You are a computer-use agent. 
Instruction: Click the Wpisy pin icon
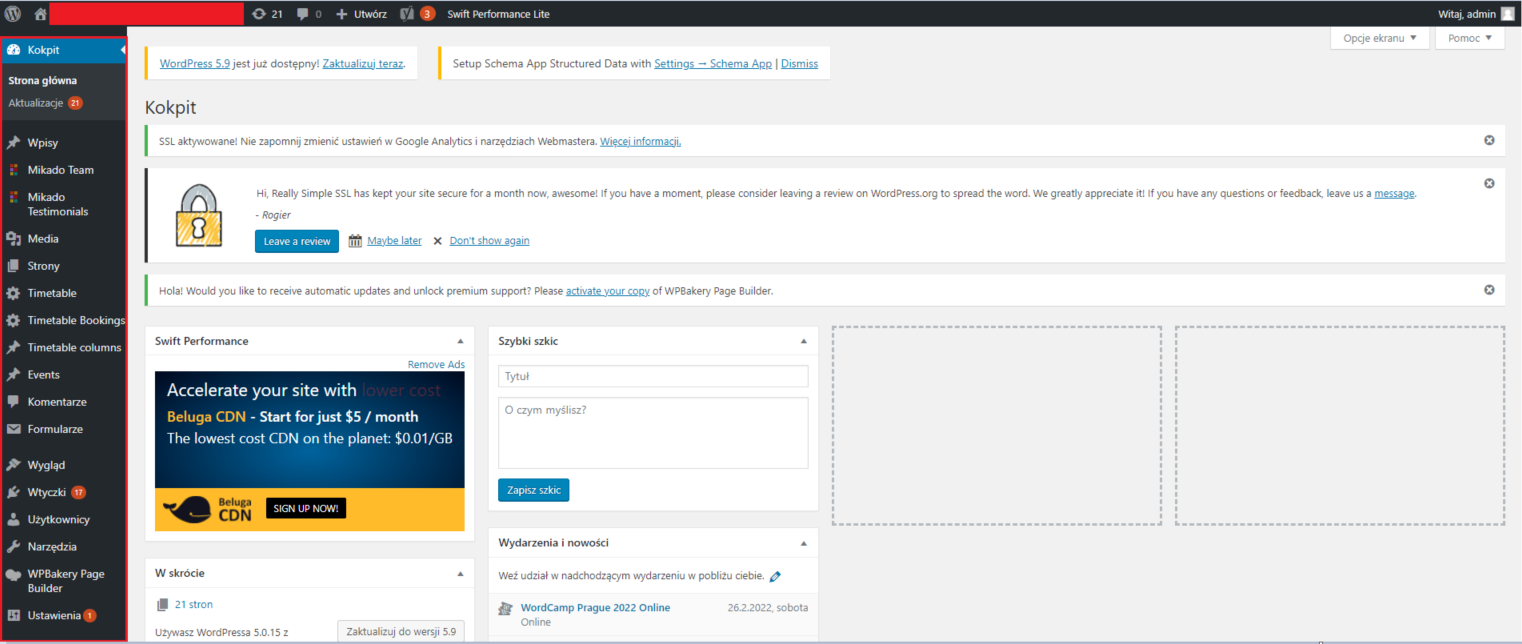click(13, 143)
